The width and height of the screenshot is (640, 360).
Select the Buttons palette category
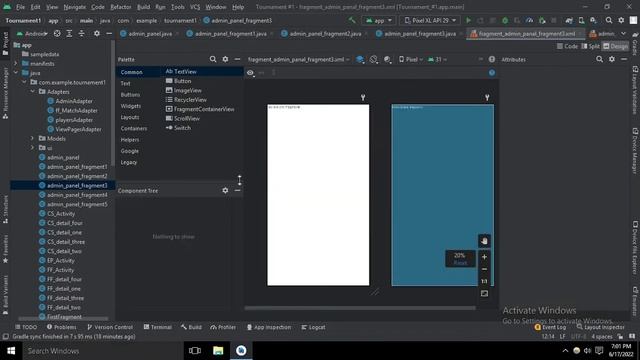coord(130,95)
